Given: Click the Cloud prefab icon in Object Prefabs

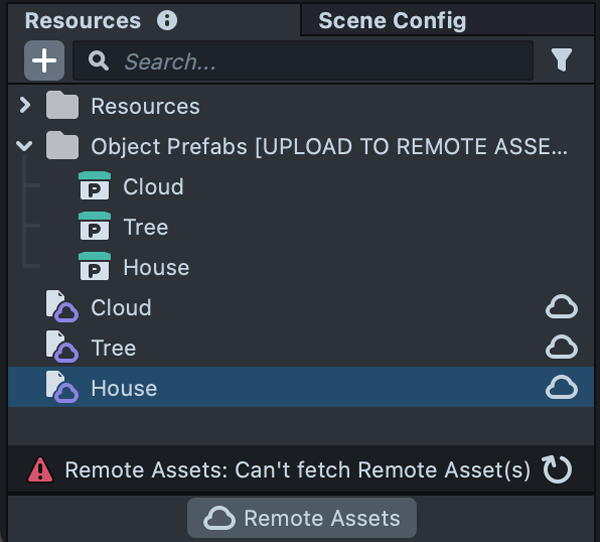Looking at the screenshot, I should (94, 187).
